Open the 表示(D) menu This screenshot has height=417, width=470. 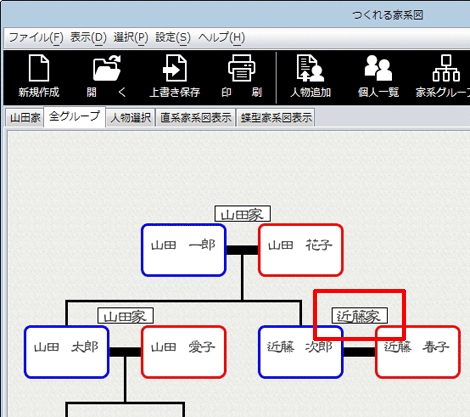tap(88, 37)
